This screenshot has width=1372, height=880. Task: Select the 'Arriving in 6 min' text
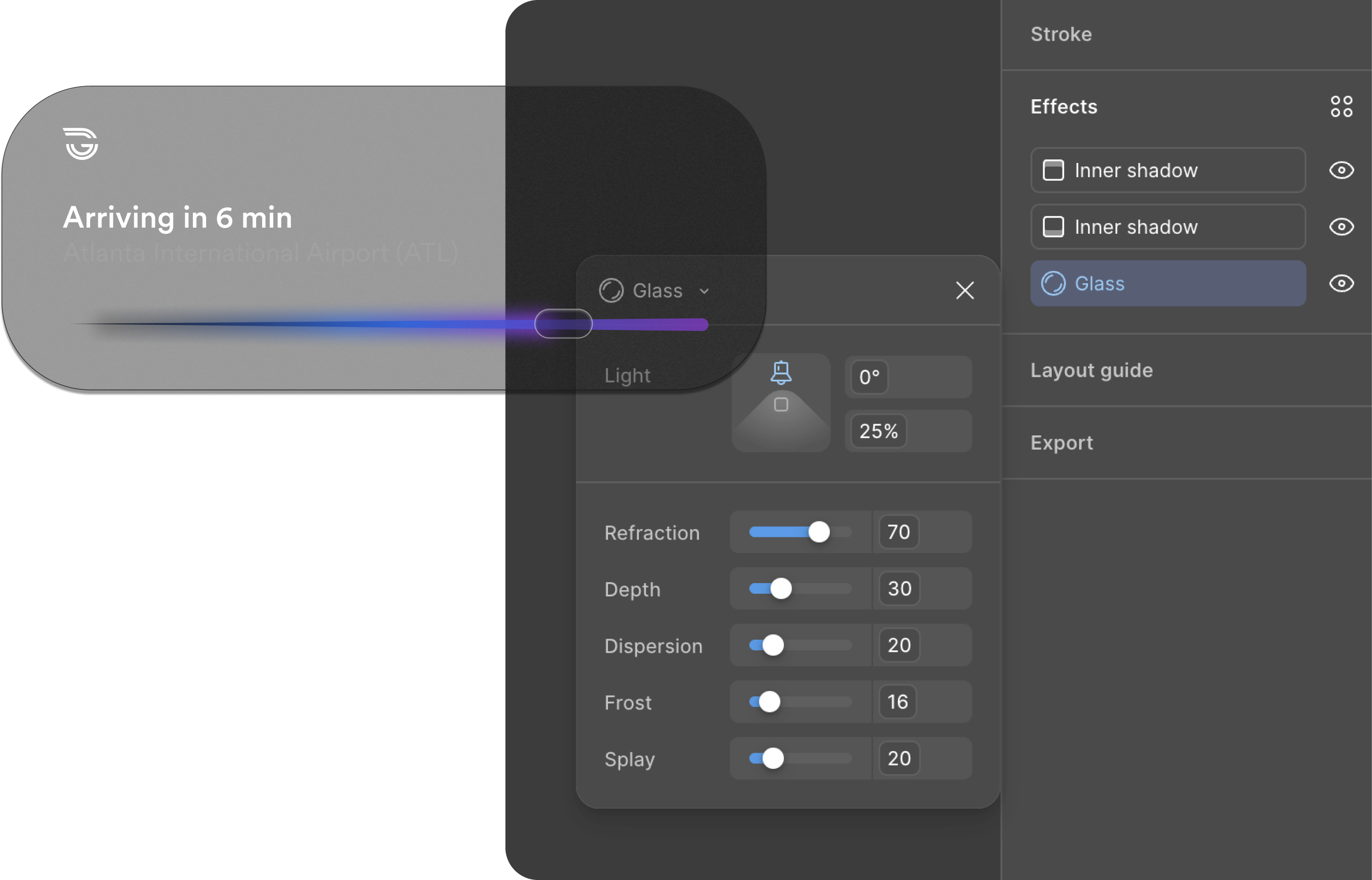(x=178, y=218)
